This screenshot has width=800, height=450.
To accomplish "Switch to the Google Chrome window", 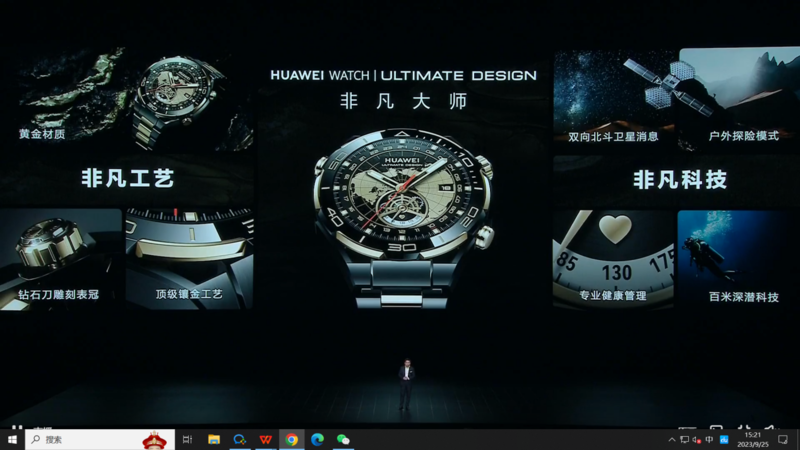I will point(292,439).
